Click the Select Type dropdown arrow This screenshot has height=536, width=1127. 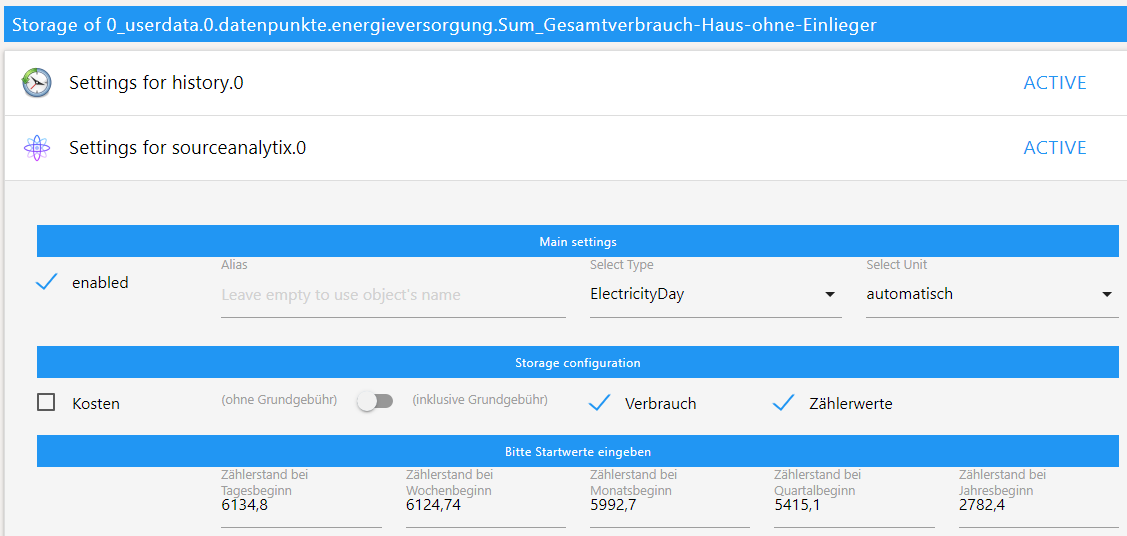[x=829, y=295]
